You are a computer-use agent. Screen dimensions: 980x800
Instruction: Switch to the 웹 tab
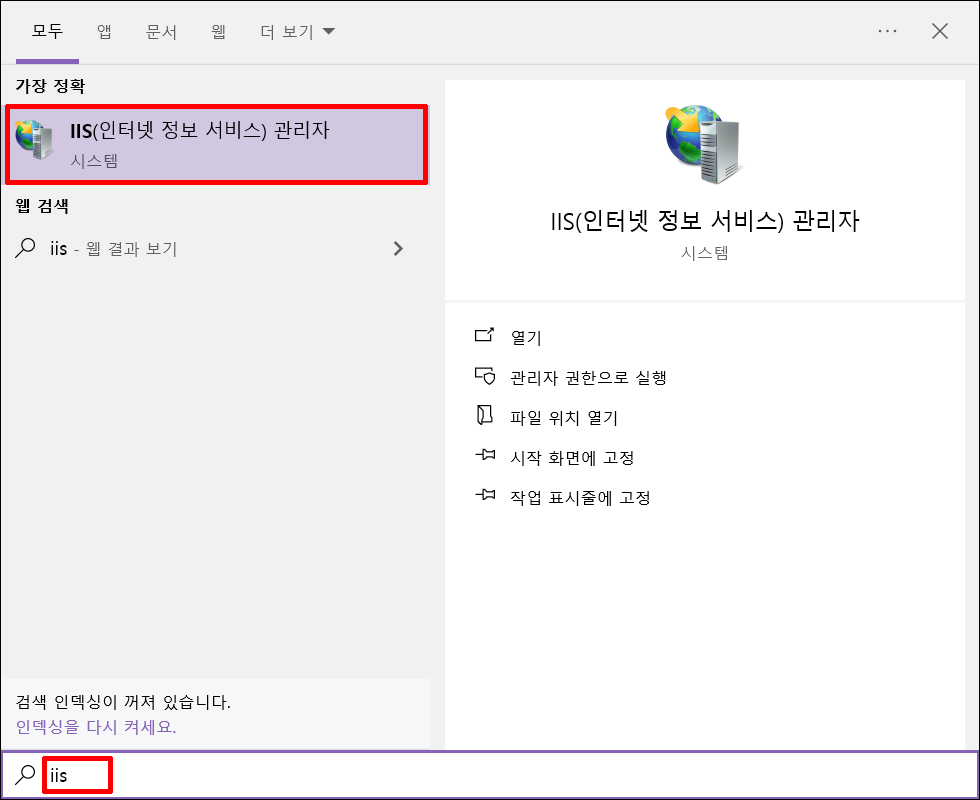point(218,31)
